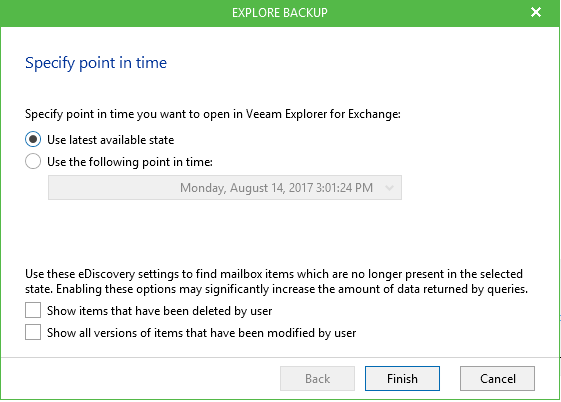
Task: Click the eDiscovery settings description paragraph
Action: [276, 281]
